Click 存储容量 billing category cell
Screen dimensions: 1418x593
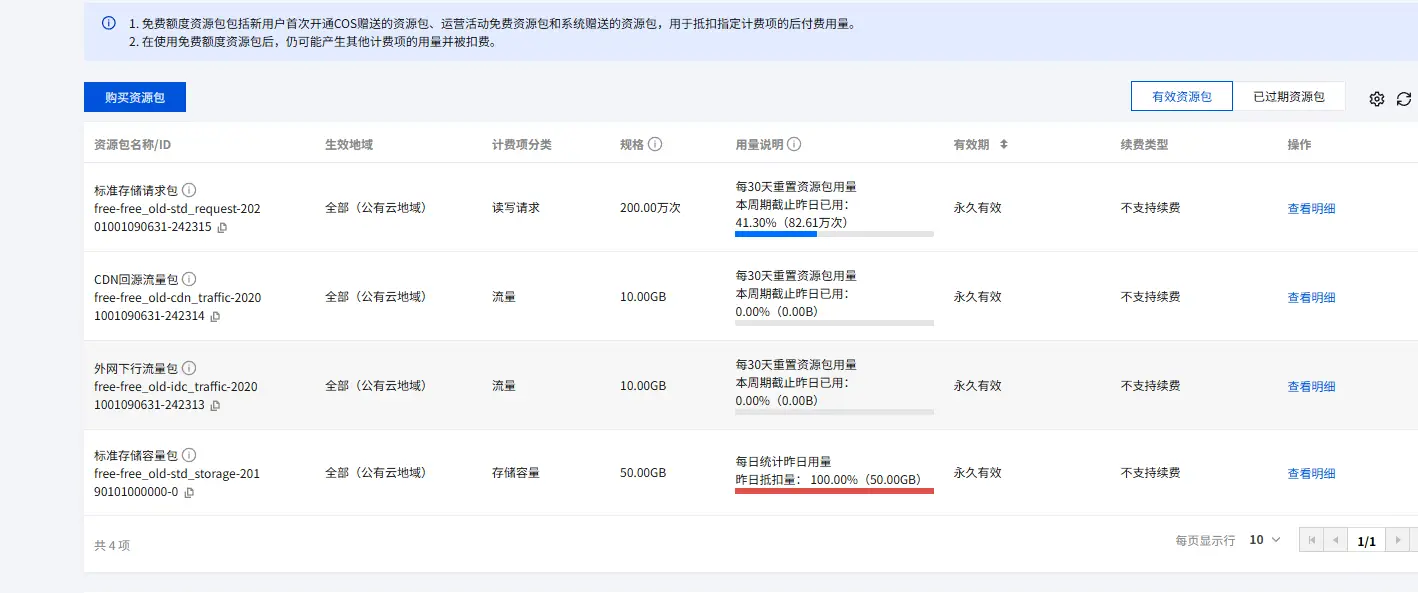(x=516, y=472)
